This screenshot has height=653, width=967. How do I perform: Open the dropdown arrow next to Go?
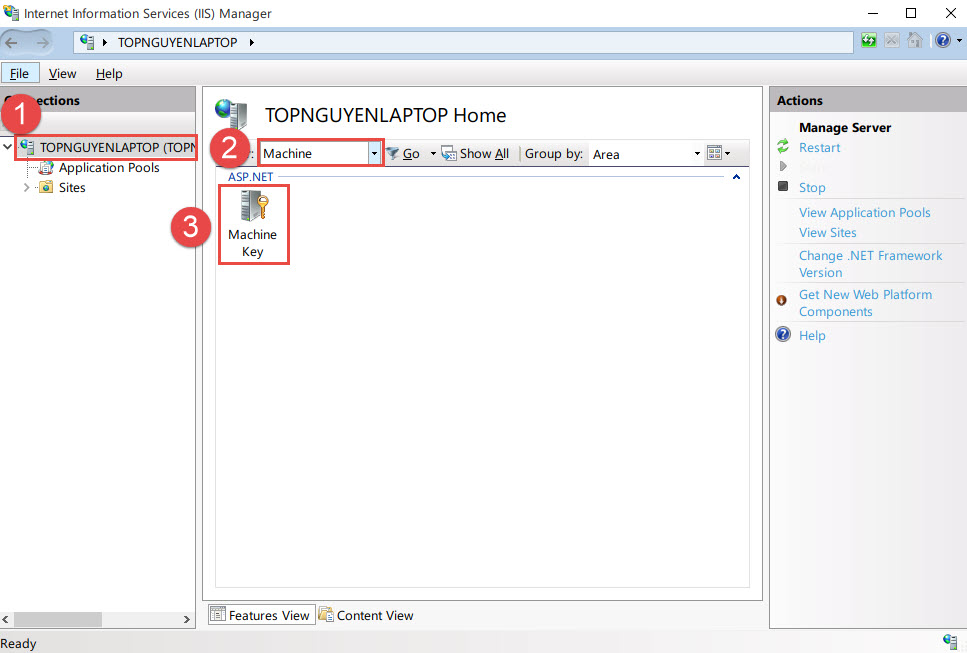[x=433, y=154]
